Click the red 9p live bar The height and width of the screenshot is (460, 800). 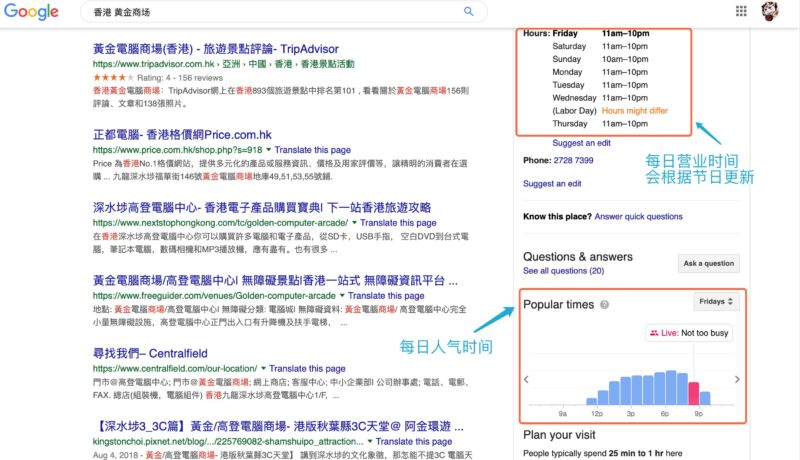point(694,393)
